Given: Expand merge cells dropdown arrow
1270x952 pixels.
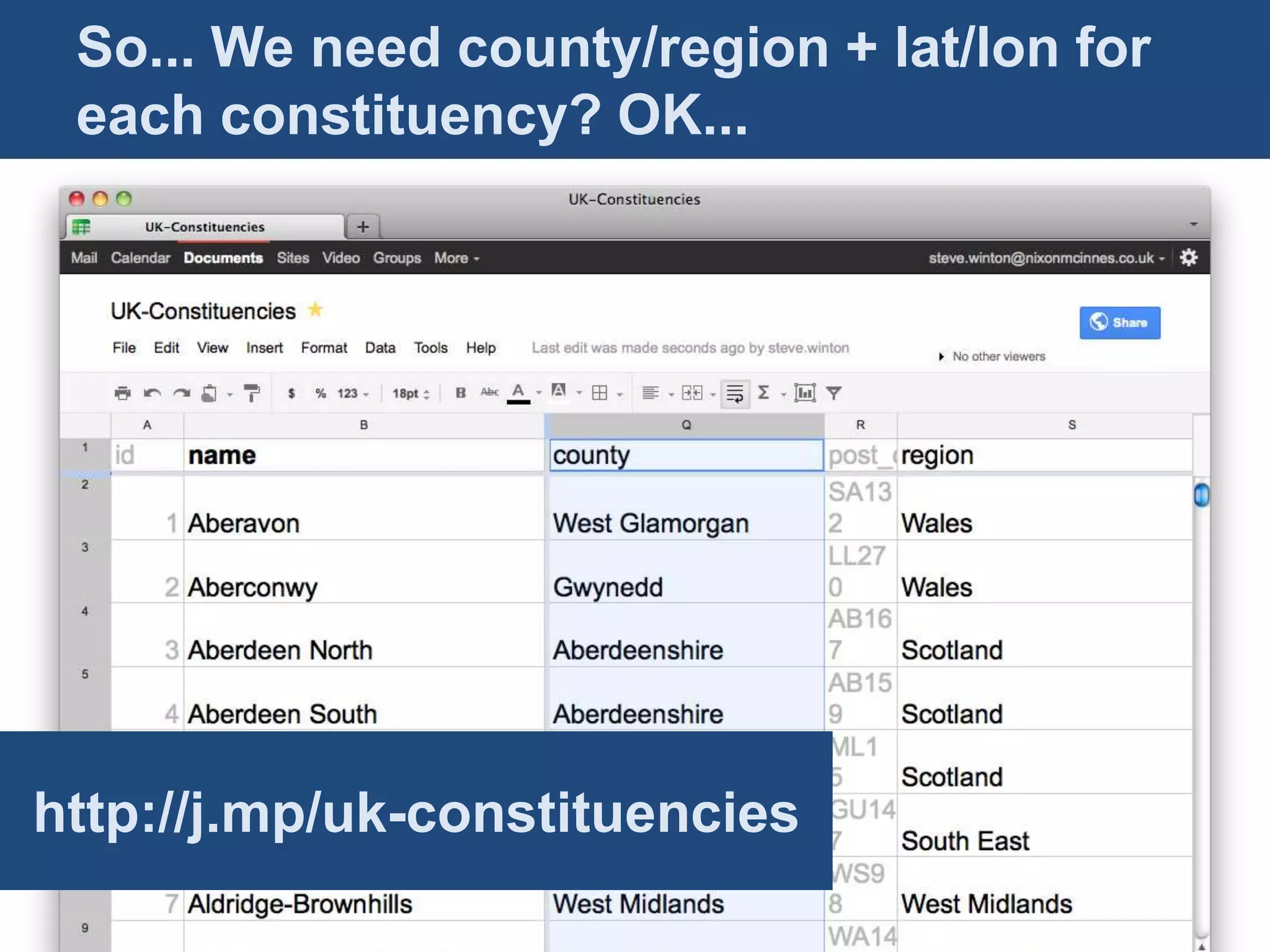Looking at the screenshot, I should [713, 394].
